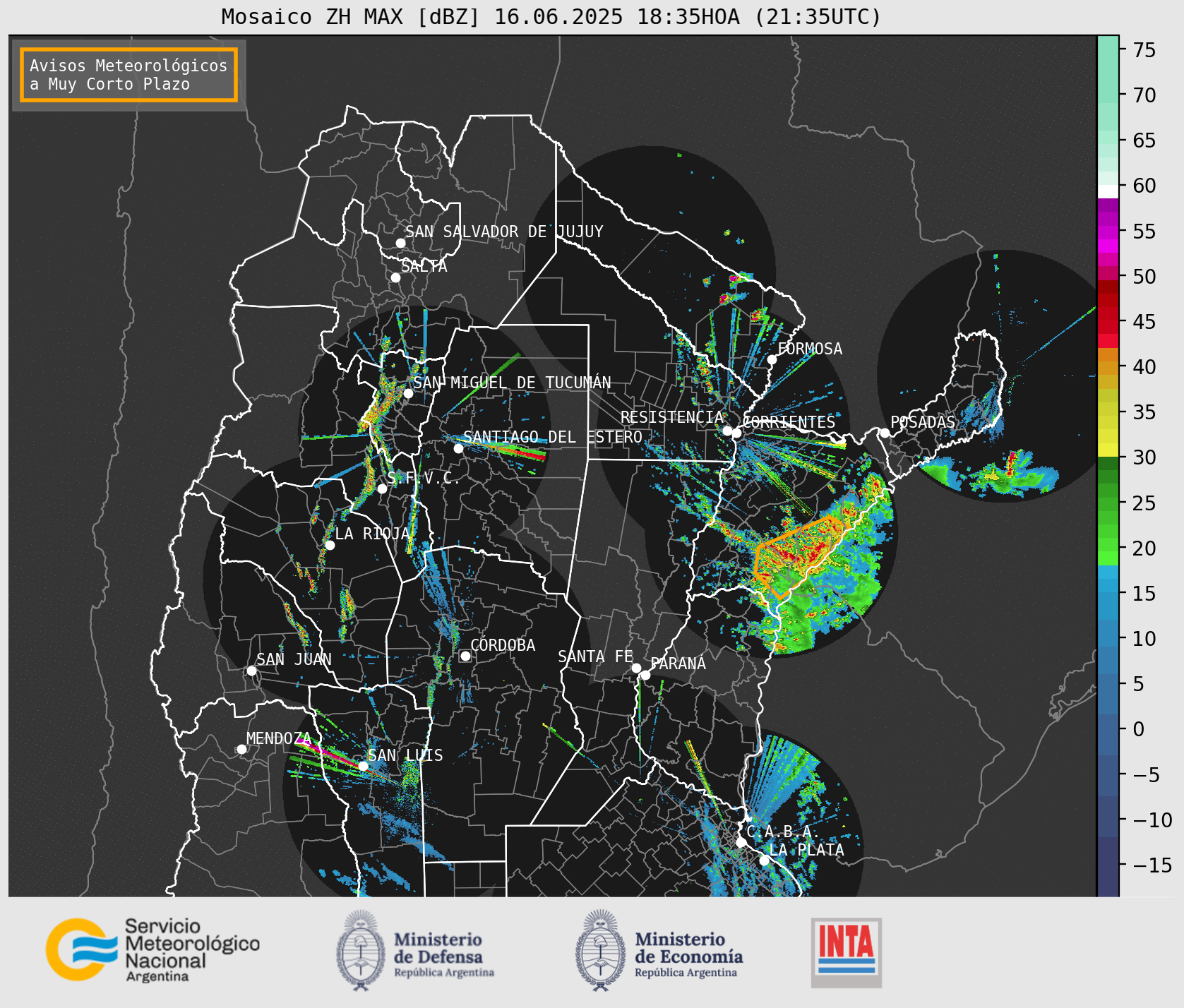Click the Posadas city dot
Screen dimensions: 1184x1008
885,433
